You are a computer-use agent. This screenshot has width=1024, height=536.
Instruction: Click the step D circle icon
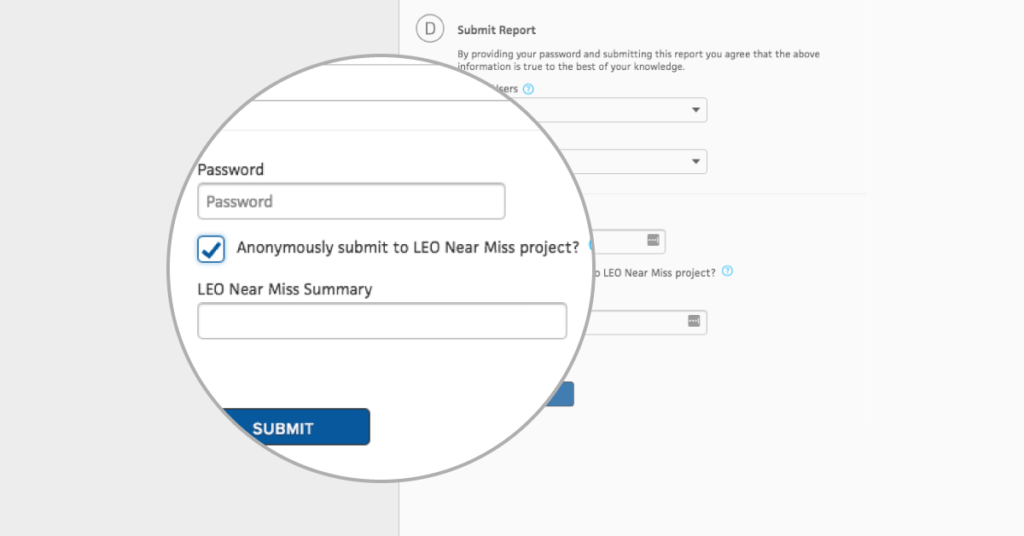[430, 30]
